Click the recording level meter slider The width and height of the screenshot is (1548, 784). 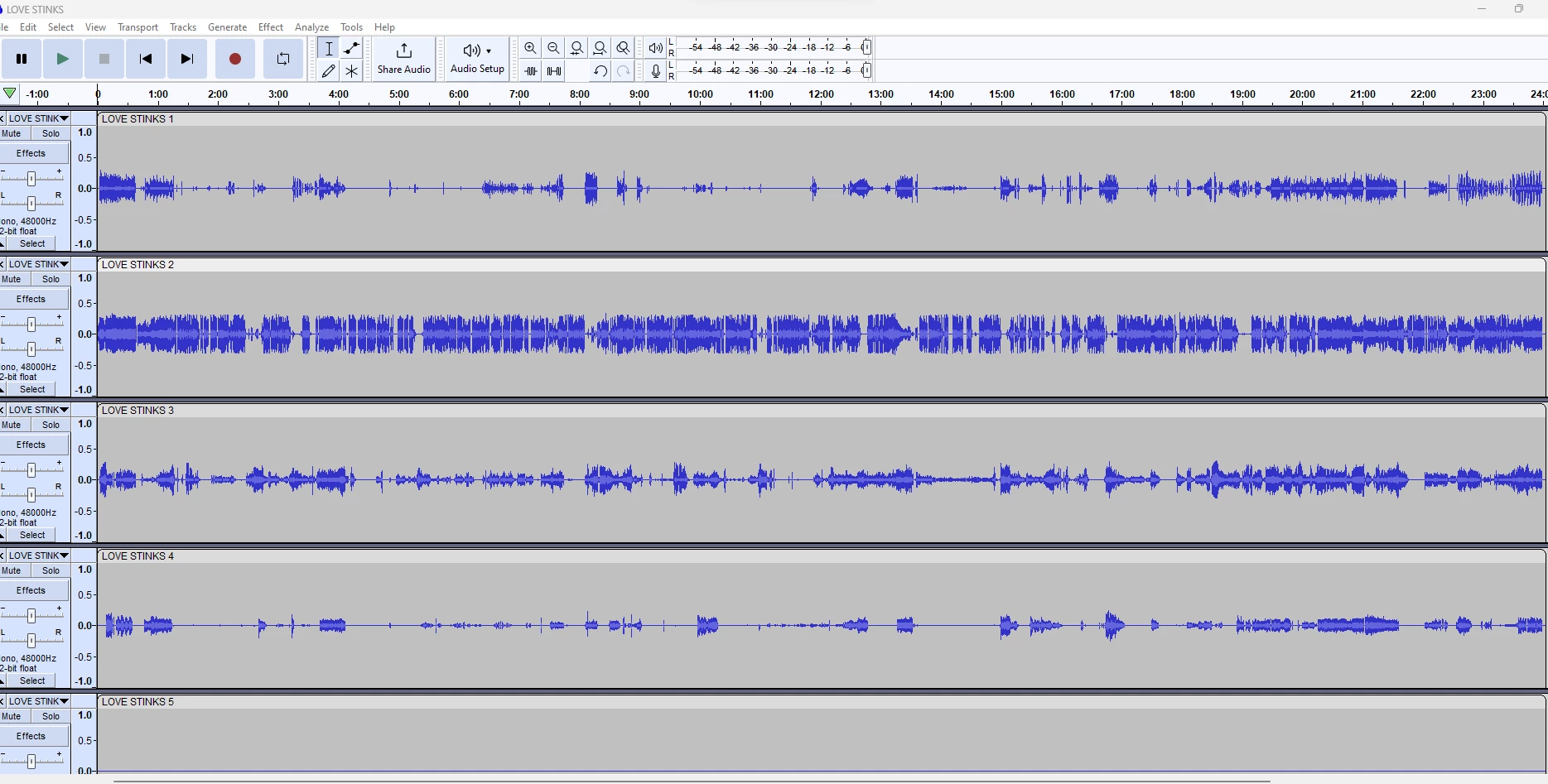[x=866, y=71]
